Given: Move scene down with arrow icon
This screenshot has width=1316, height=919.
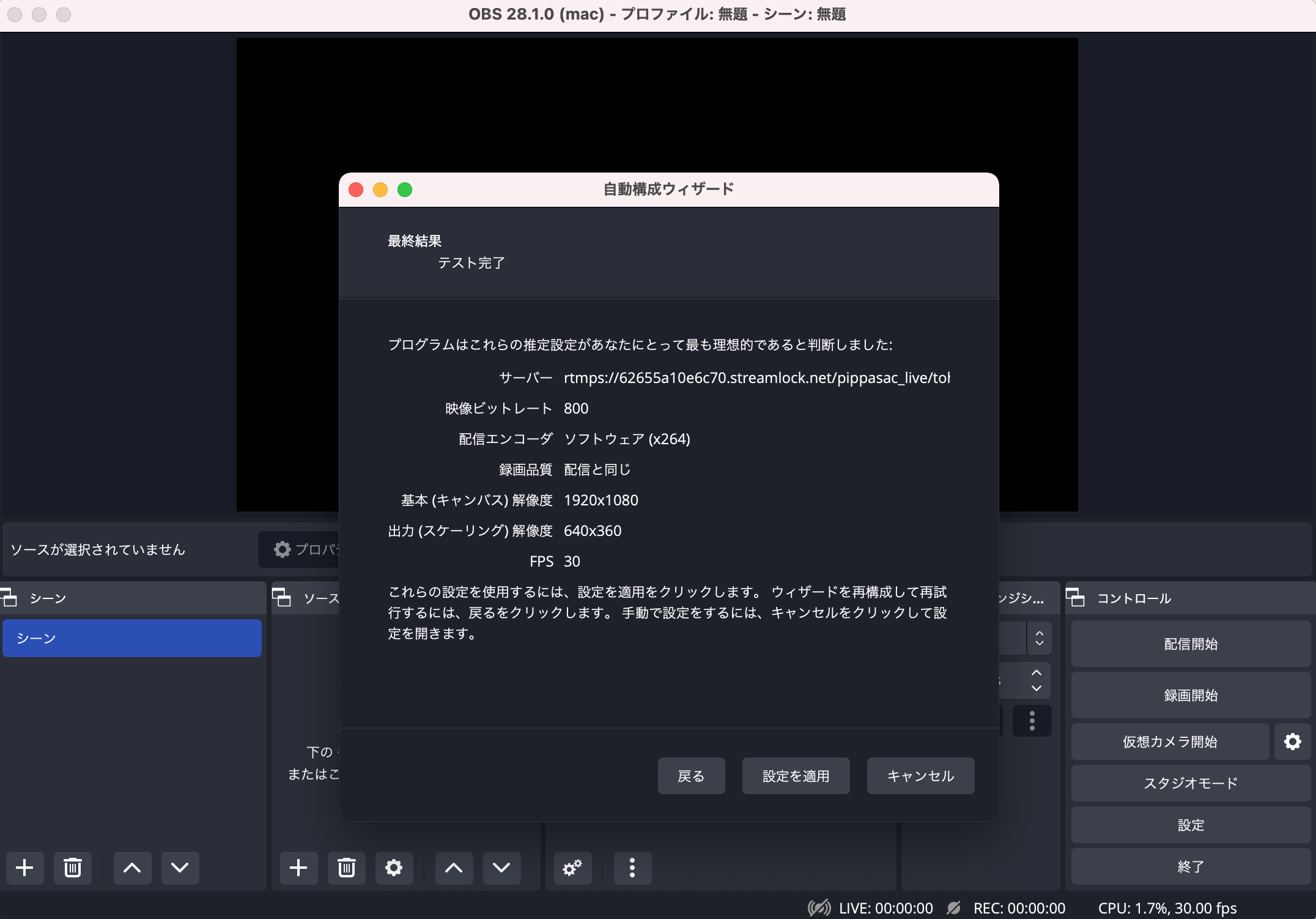Looking at the screenshot, I should point(180,867).
